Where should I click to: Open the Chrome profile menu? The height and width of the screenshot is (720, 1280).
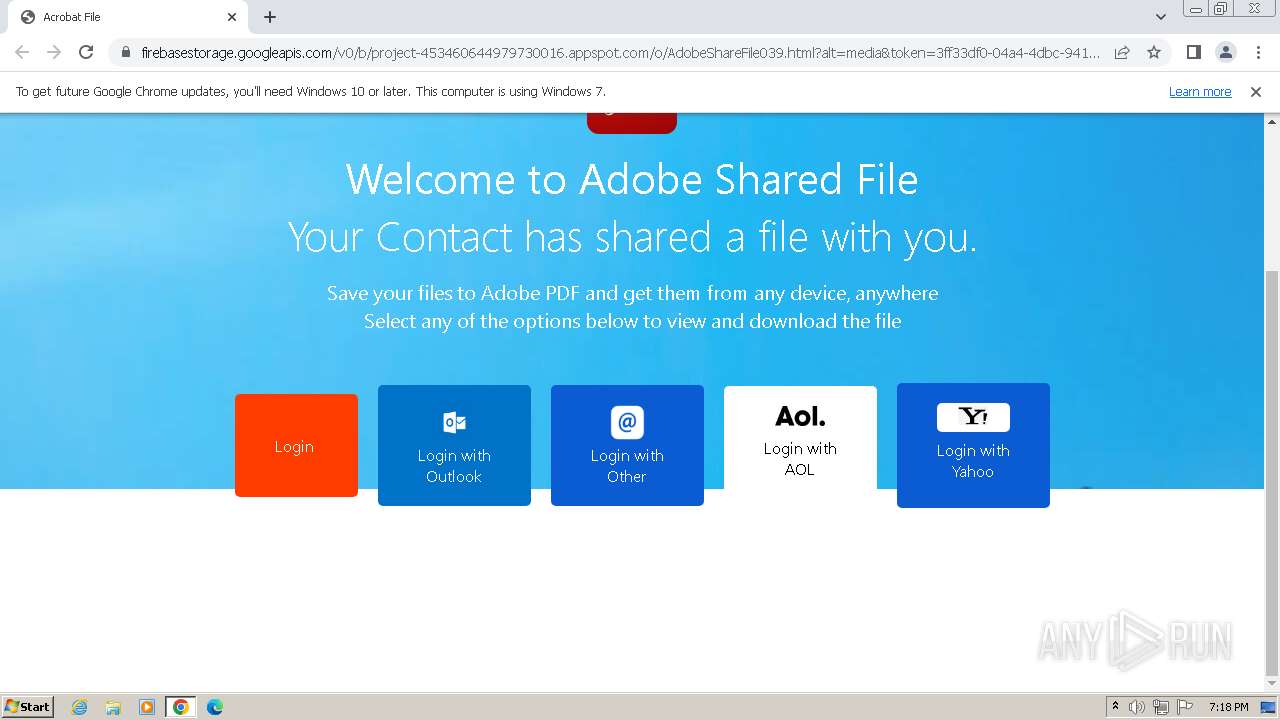(x=1225, y=52)
